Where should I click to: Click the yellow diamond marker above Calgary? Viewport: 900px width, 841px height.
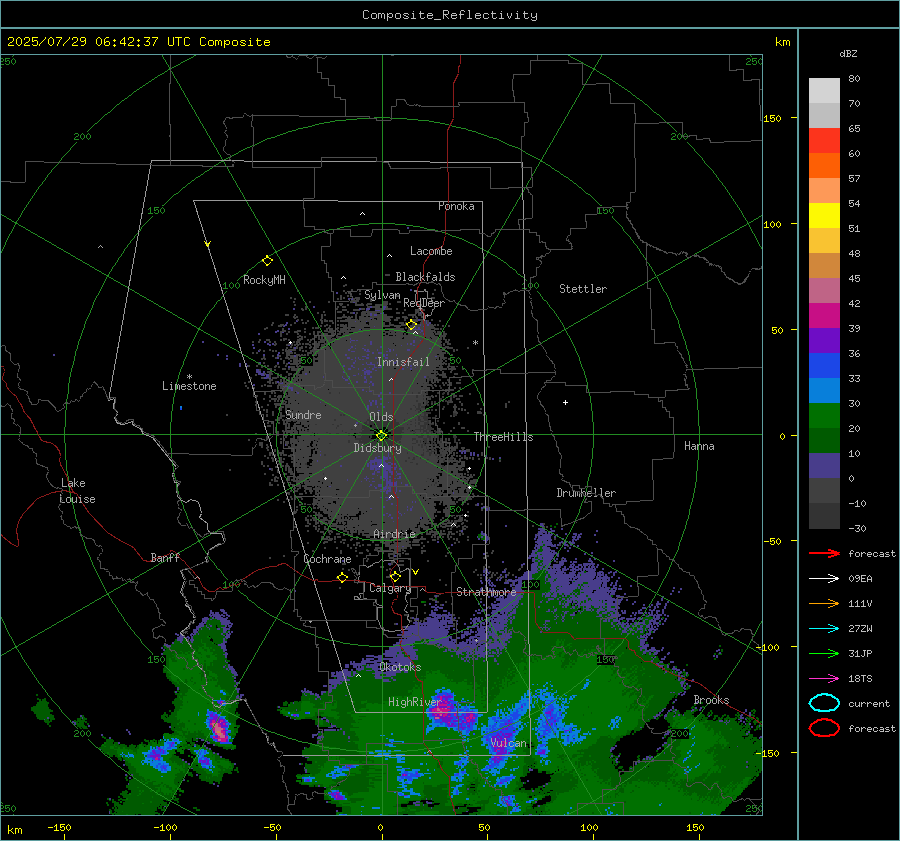click(395, 576)
